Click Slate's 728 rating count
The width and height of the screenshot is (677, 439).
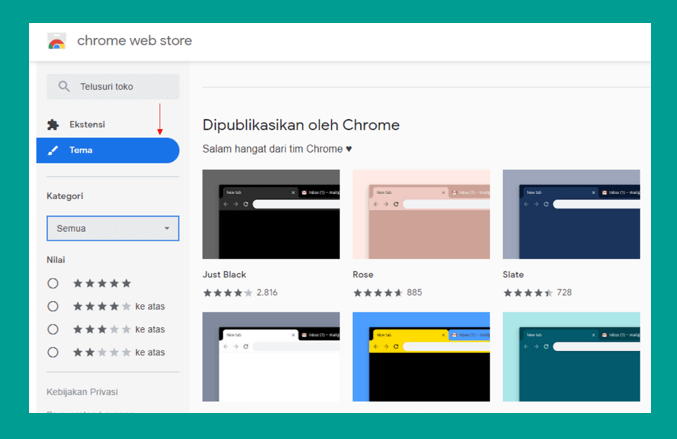pos(564,293)
